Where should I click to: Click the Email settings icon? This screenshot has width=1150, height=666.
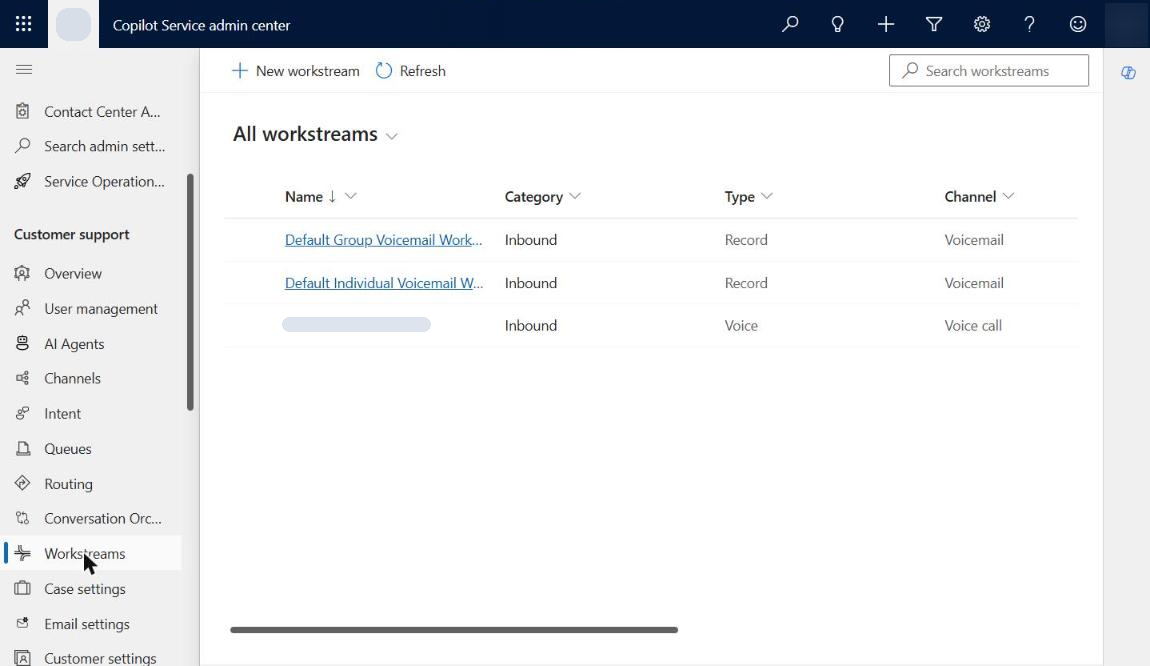(23, 623)
